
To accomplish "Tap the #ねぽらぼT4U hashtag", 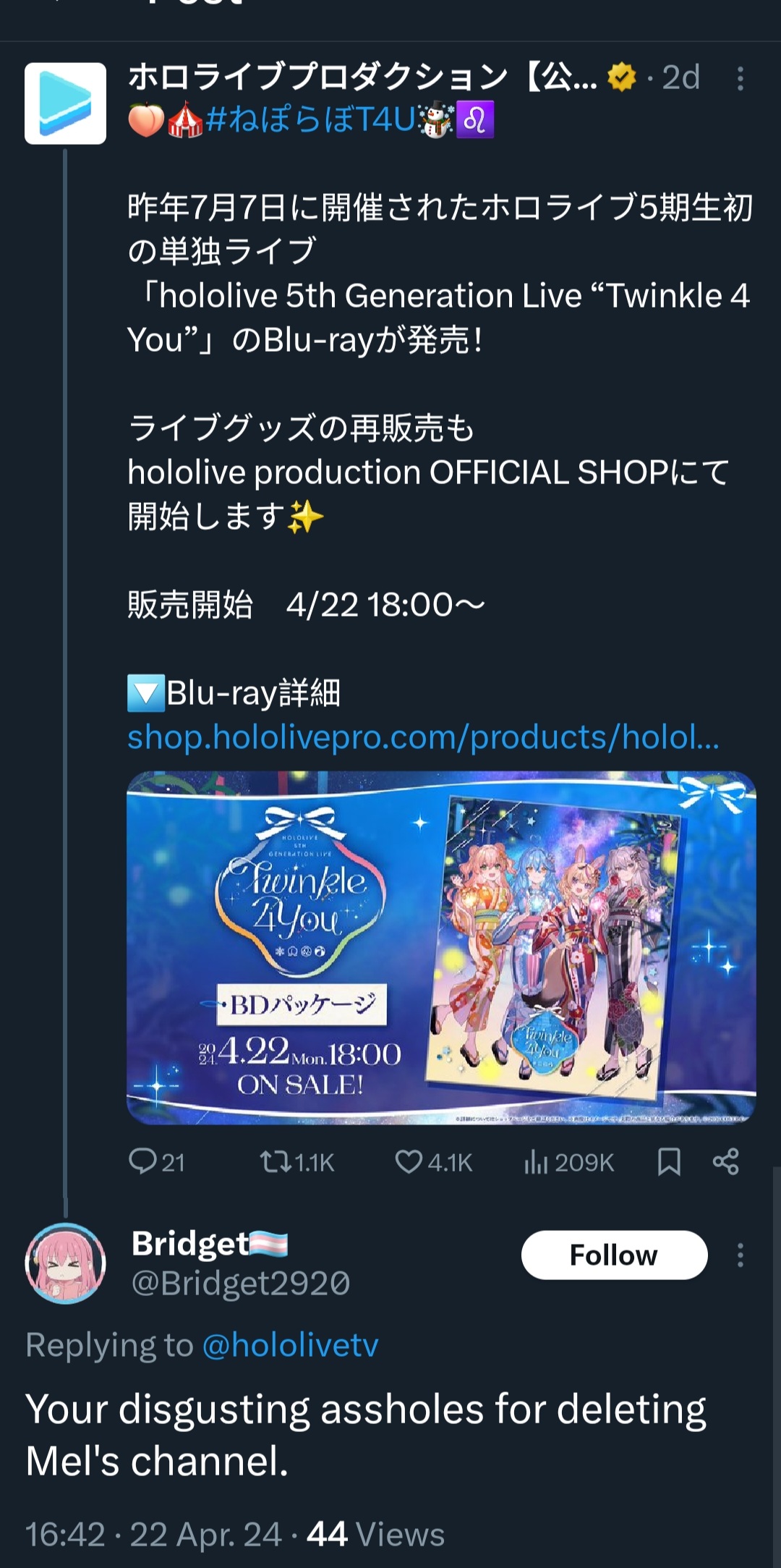I will 311,119.
